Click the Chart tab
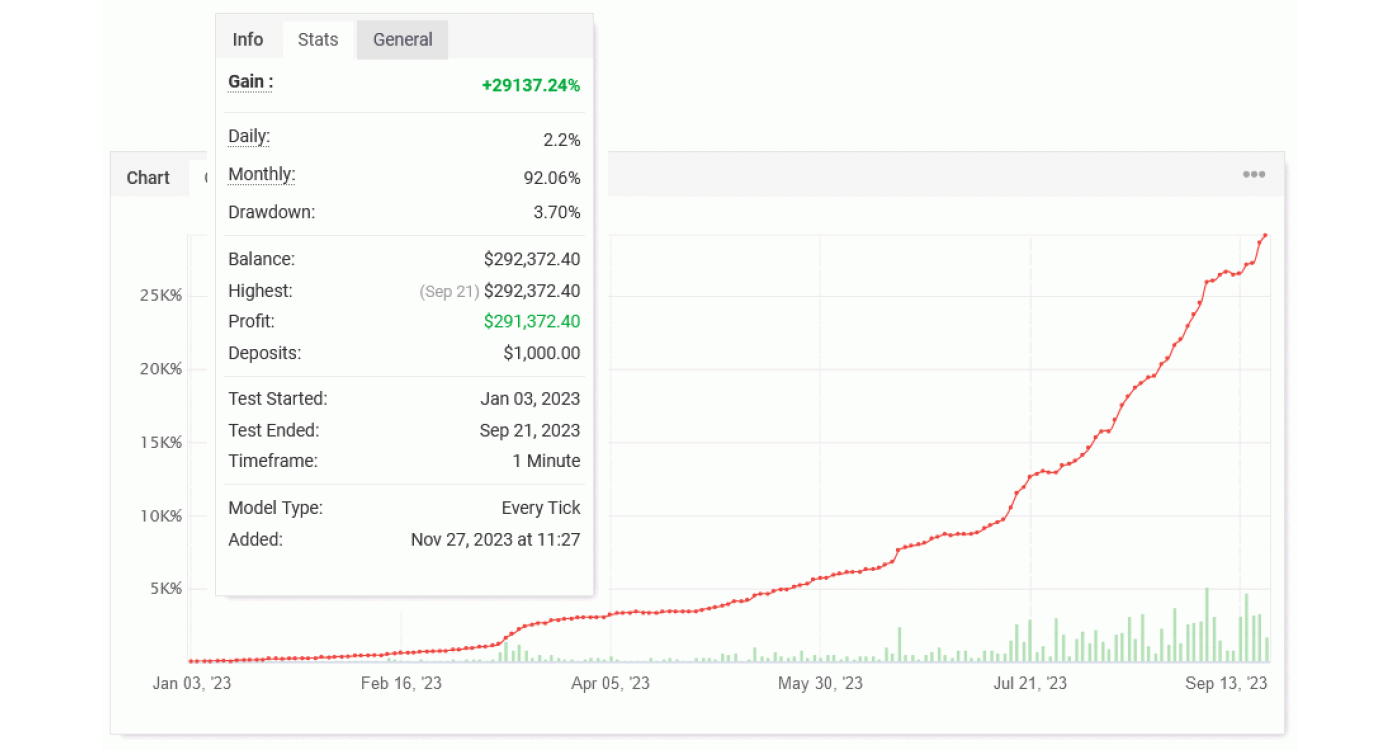The height and width of the screenshot is (750, 1400). 148,178
